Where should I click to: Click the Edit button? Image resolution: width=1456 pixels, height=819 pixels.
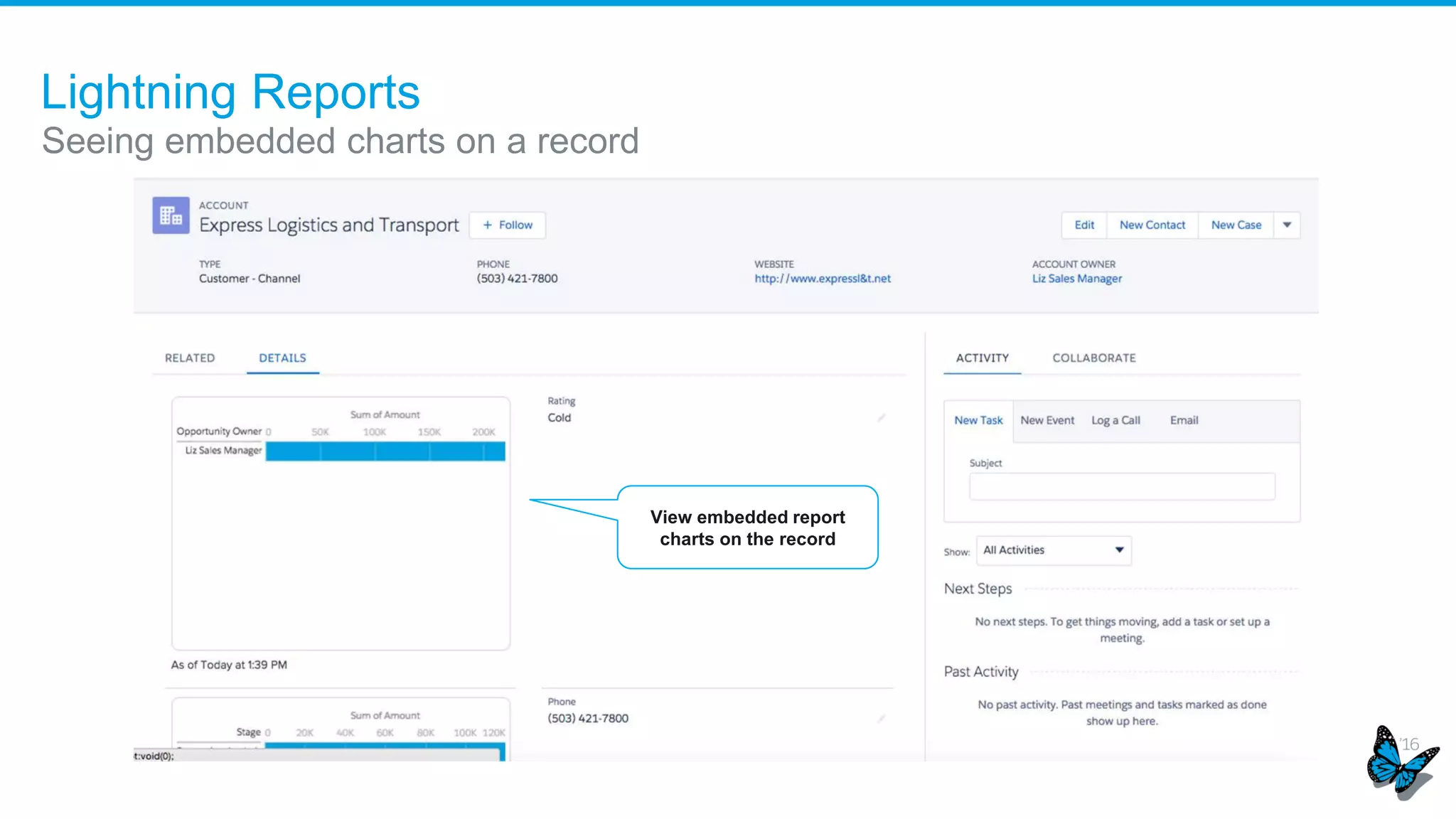(x=1084, y=225)
